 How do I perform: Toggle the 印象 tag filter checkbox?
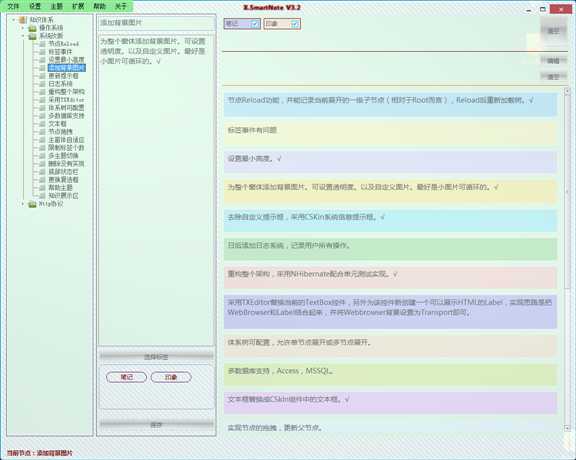click(295, 24)
